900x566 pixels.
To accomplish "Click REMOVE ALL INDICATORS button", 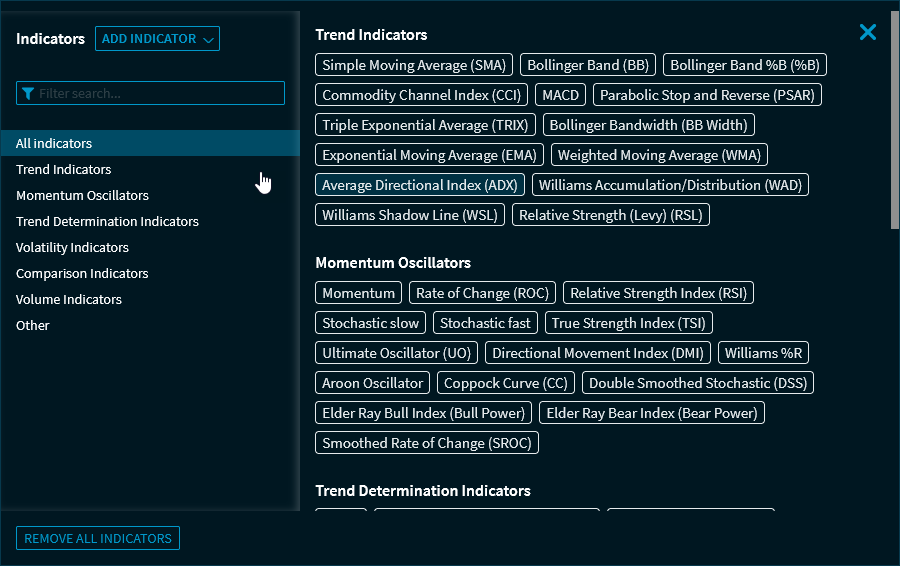I will [x=98, y=538].
